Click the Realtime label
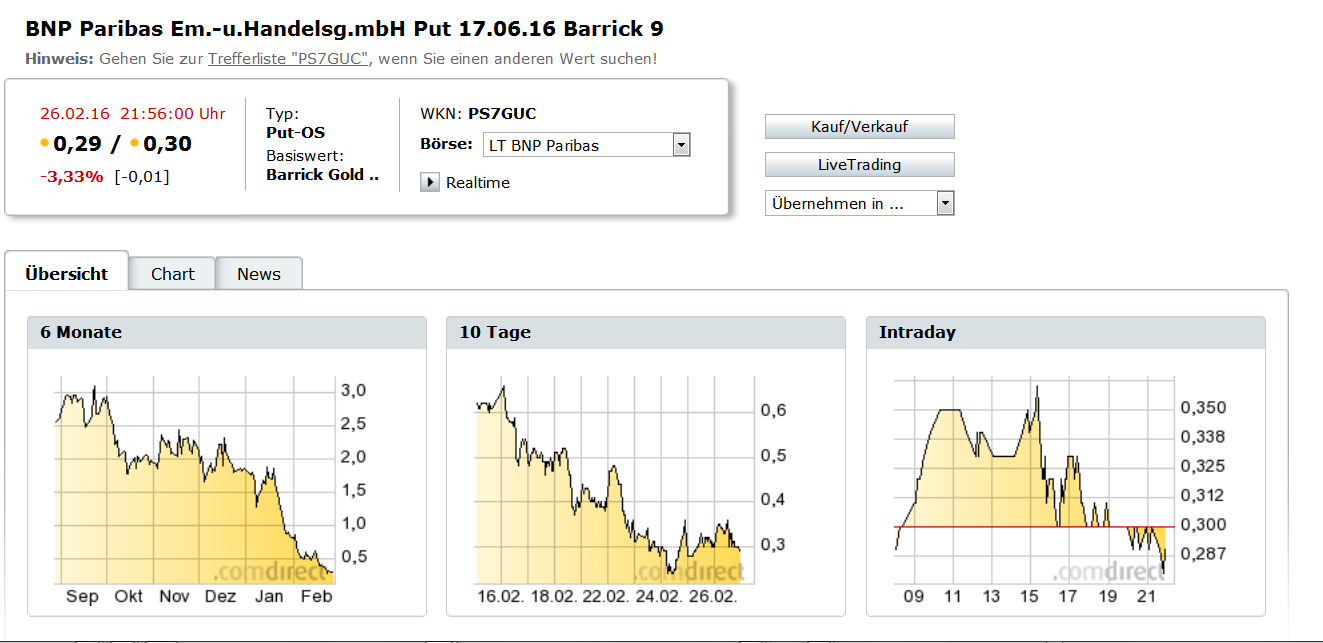 point(478,183)
